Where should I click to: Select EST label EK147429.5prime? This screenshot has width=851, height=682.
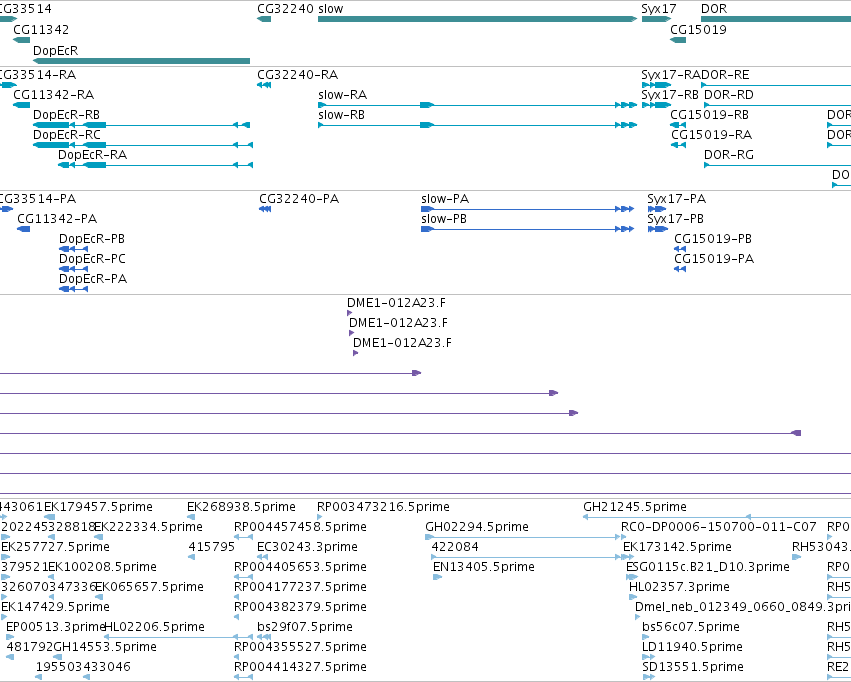tap(55, 608)
